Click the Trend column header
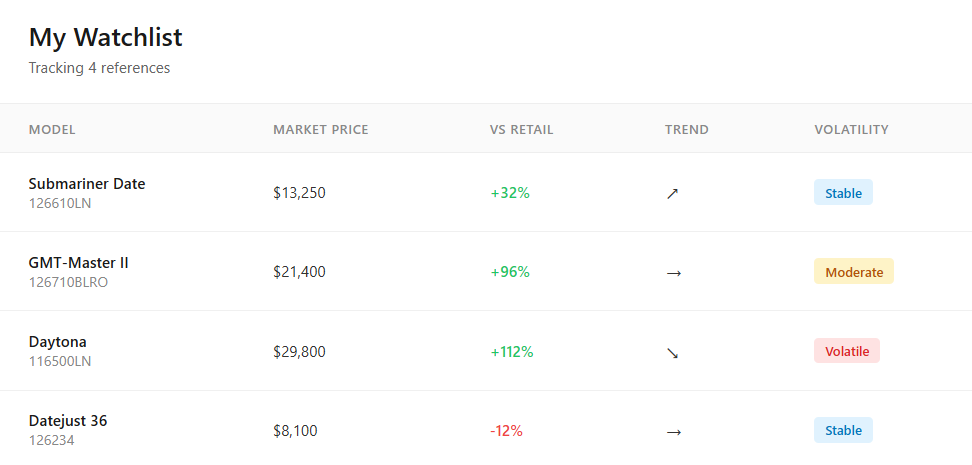Viewport: 972px width, 465px height. click(x=686, y=129)
